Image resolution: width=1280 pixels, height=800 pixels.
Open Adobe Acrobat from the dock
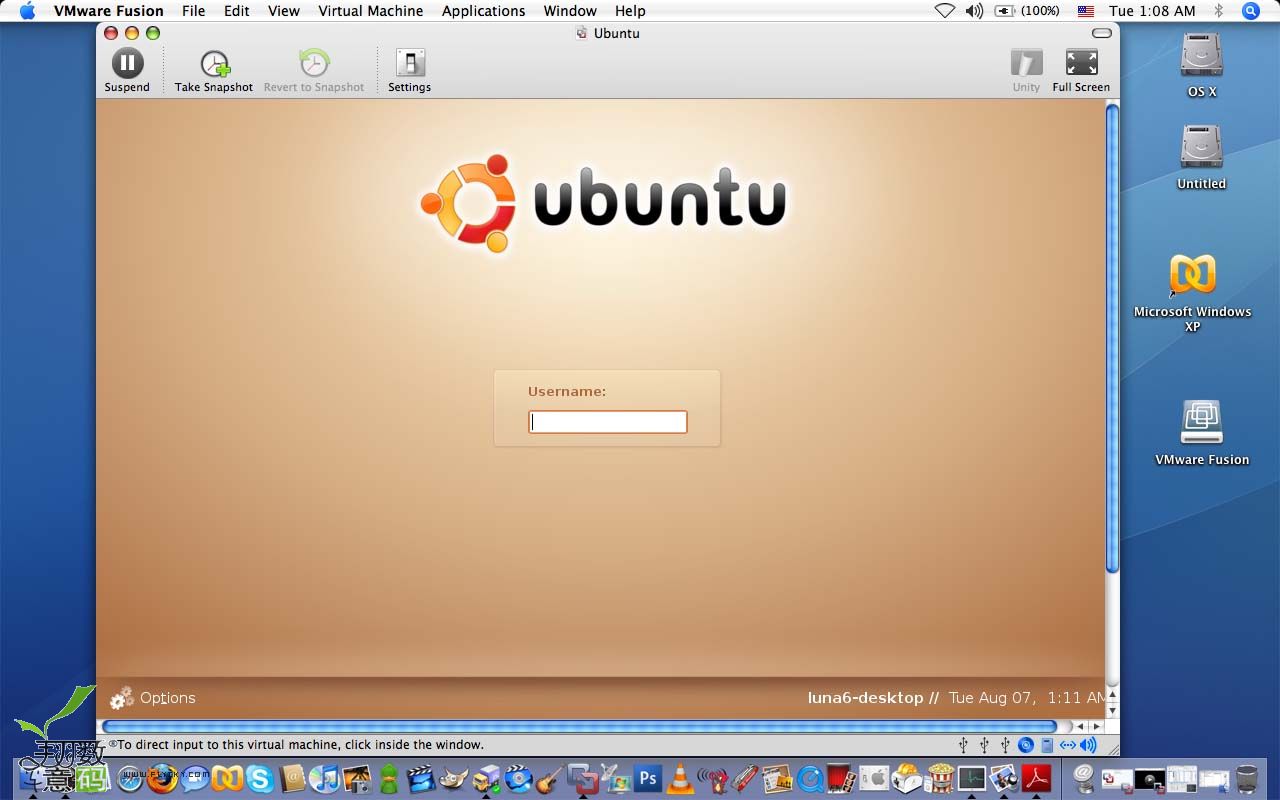1036,779
